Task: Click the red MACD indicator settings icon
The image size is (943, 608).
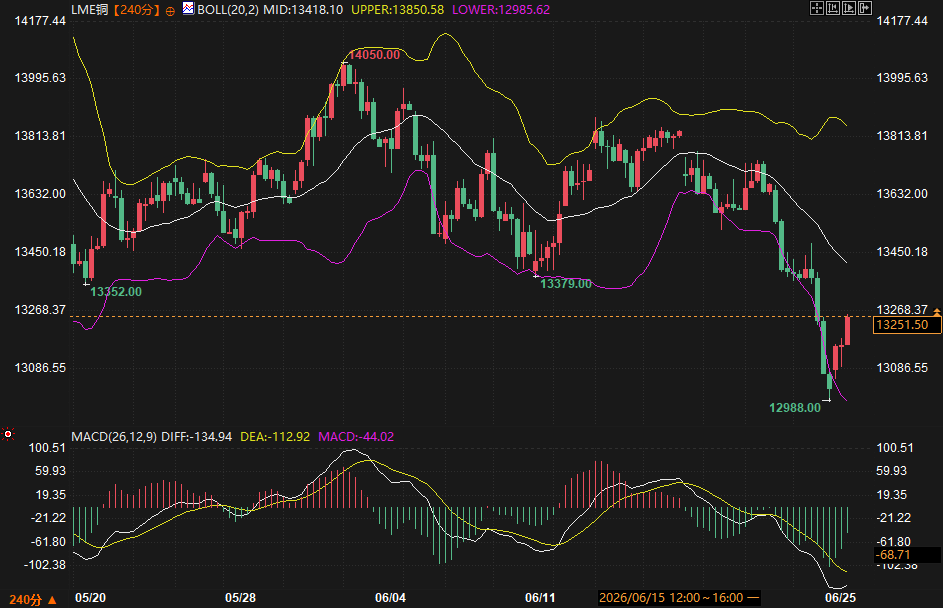Action: [8, 434]
